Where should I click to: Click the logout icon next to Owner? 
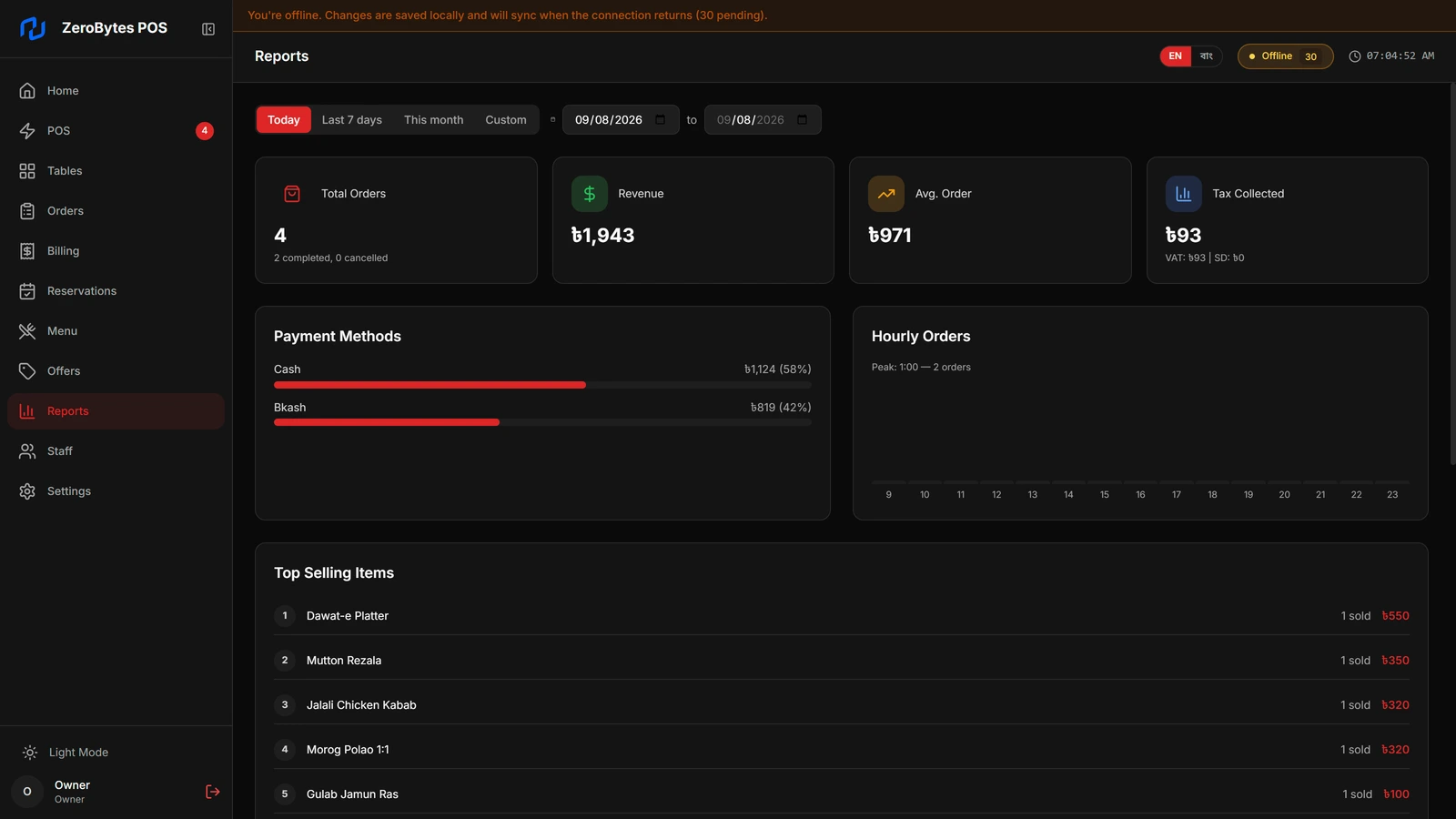click(x=213, y=792)
